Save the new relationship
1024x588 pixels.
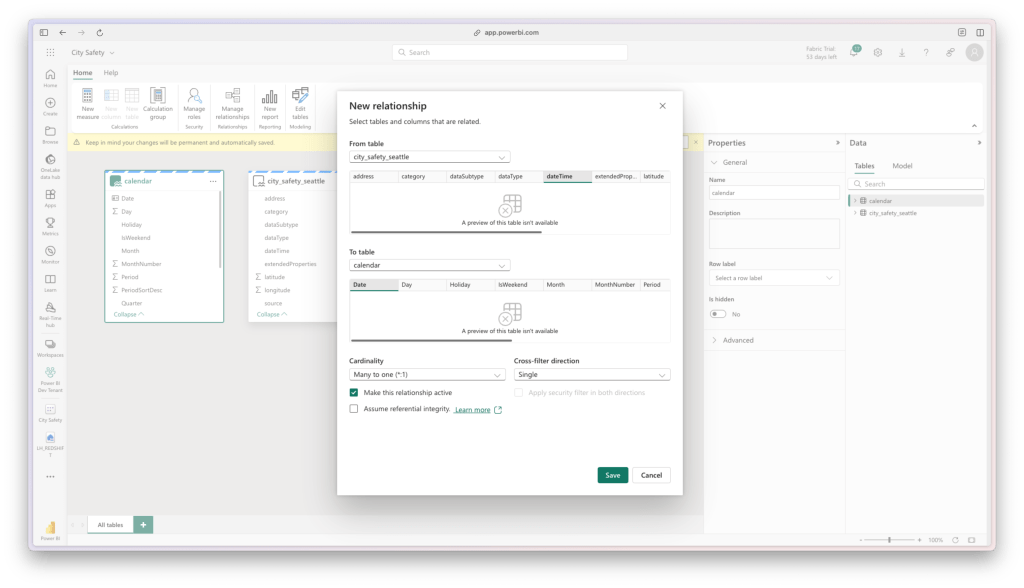click(612, 475)
